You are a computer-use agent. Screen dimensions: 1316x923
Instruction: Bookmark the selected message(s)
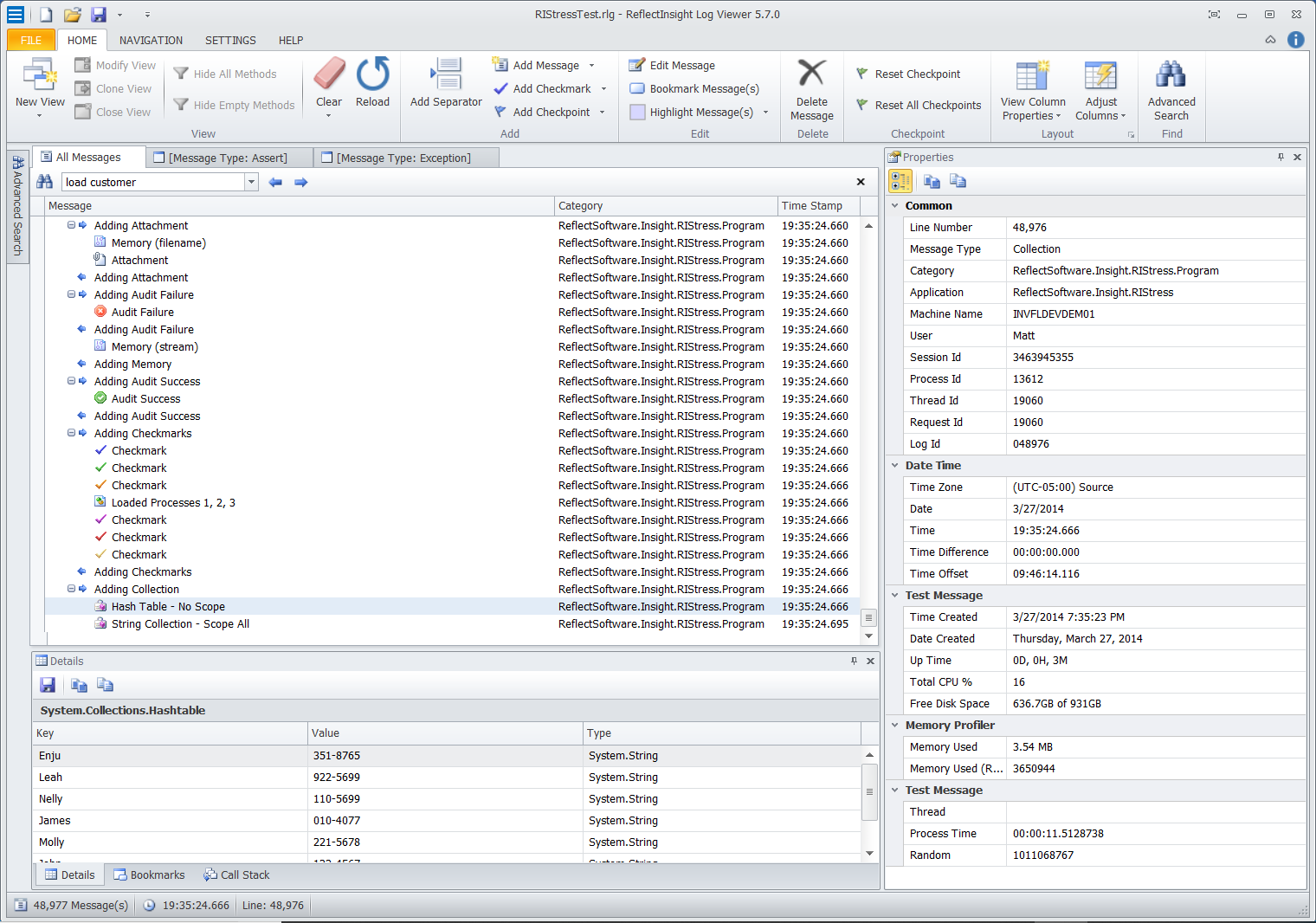[694, 88]
